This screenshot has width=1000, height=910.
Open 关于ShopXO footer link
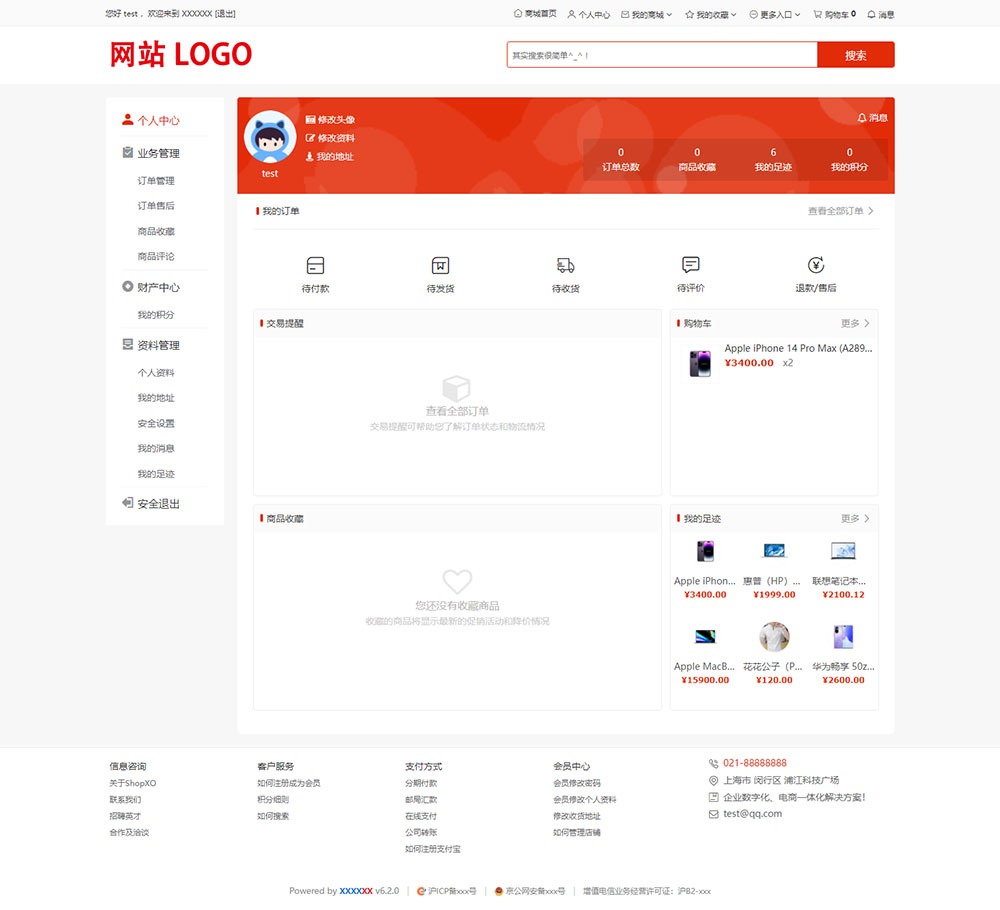pyautogui.click(x=133, y=783)
